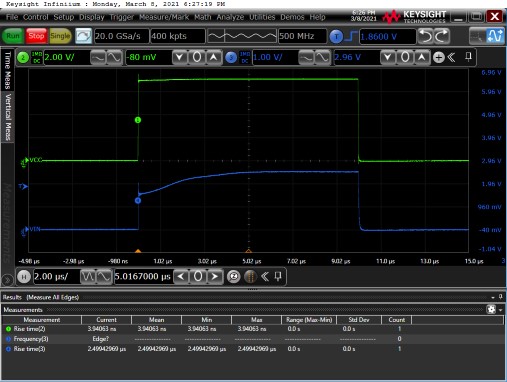
Task: Click the 500 MHz bandwidth field
Action: point(302,36)
